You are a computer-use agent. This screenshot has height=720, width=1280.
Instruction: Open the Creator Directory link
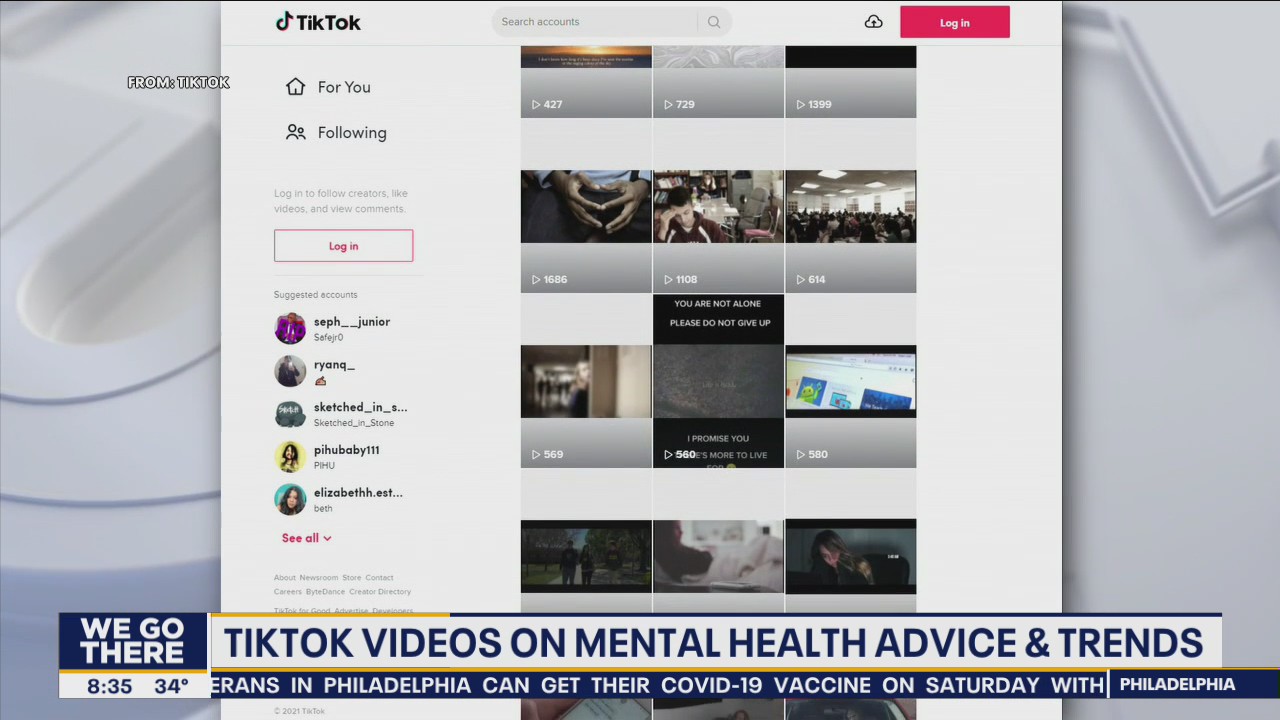(x=380, y=591)
